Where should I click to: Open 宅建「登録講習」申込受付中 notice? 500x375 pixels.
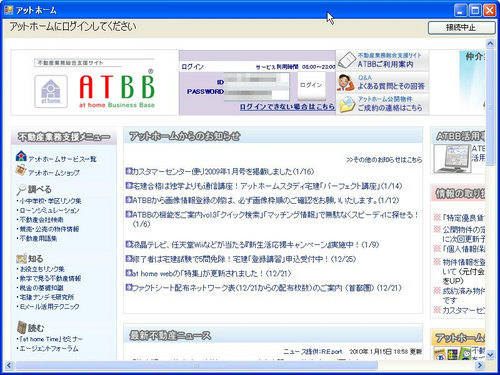244,259
